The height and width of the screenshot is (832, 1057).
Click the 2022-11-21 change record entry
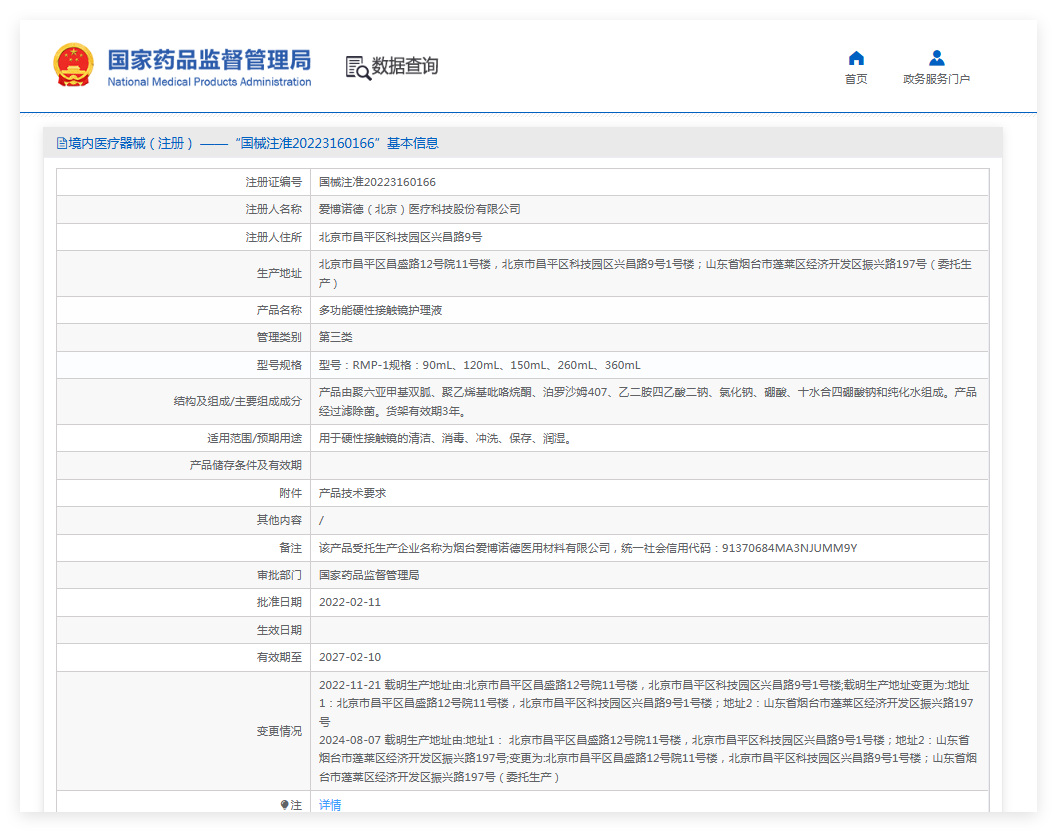[647, 703]
